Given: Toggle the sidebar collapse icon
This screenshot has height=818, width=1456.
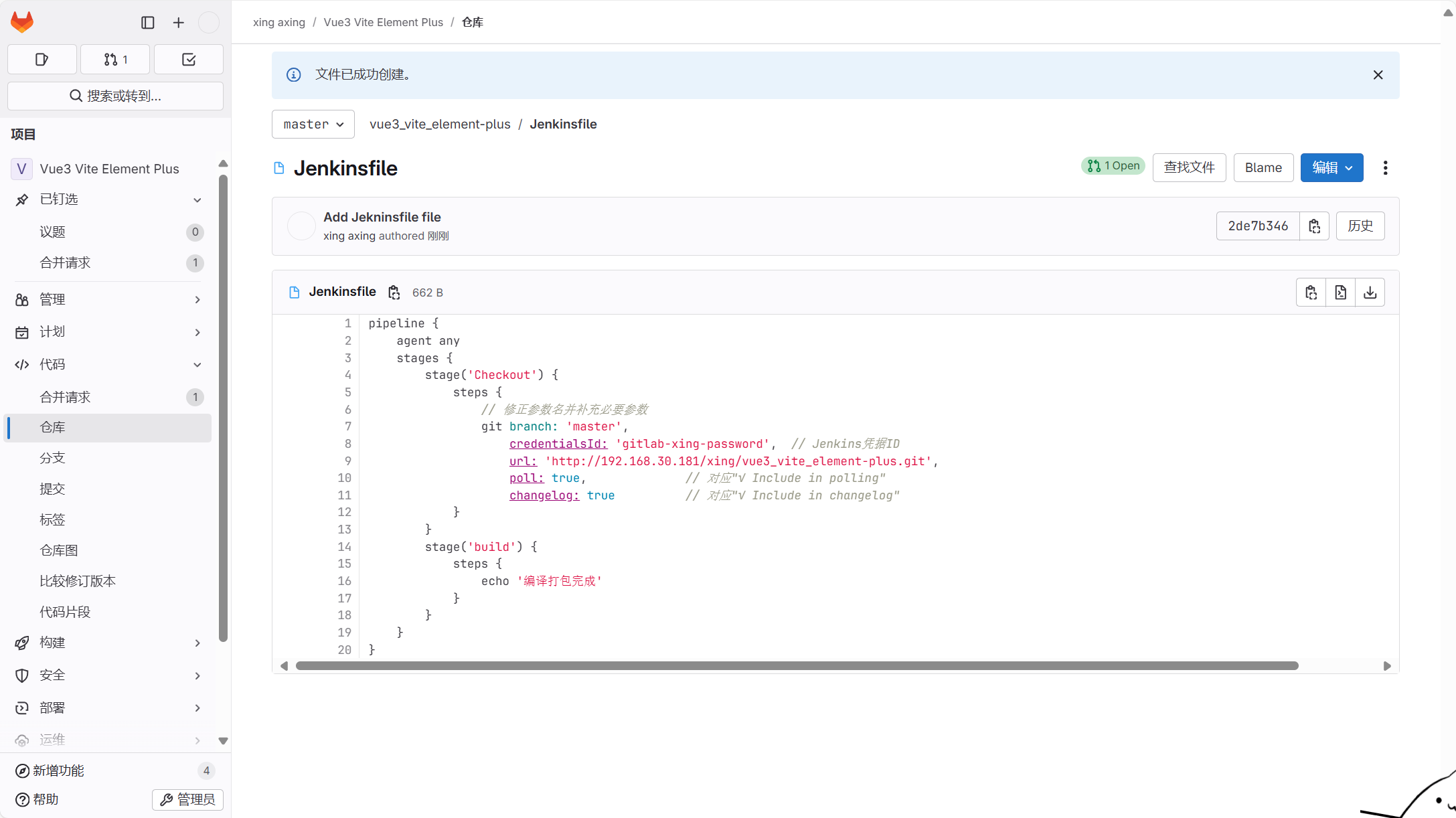Looking at the screenshot, I should click(x=148, y=23).
